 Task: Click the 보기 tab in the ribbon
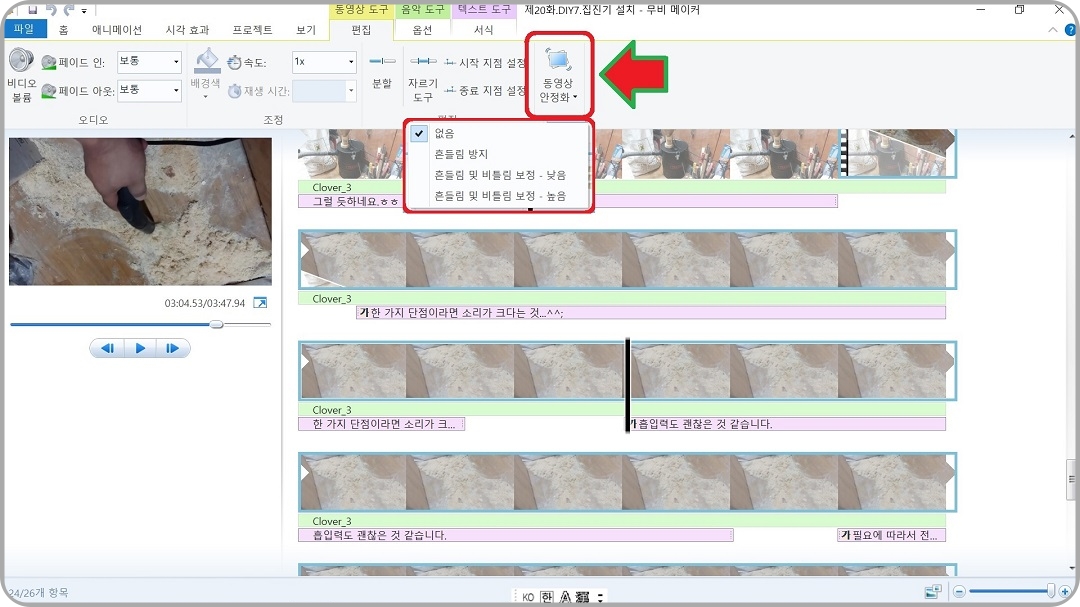(x=305, y=29)
